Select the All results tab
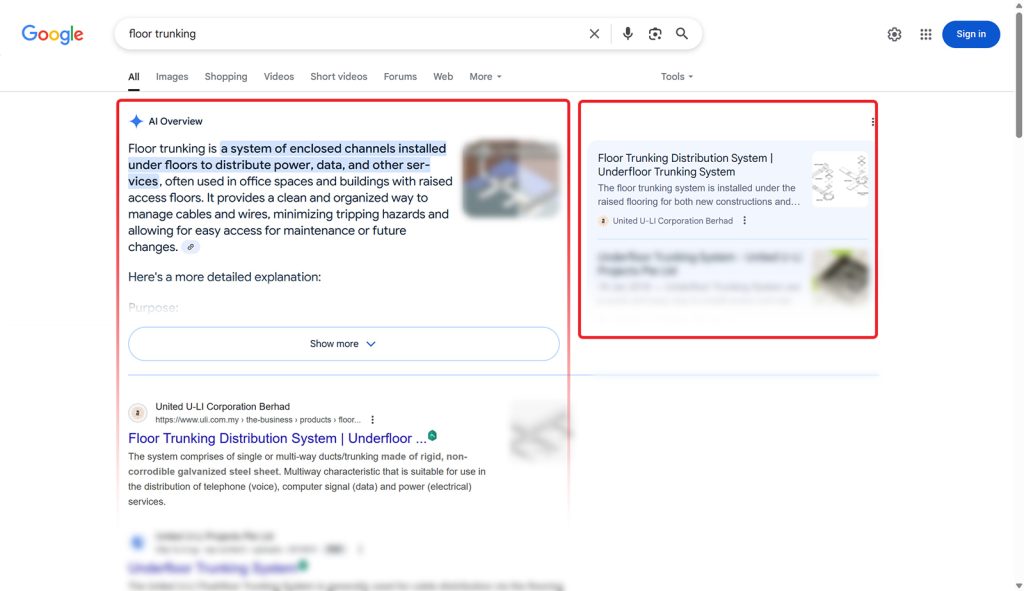This screenshot has width=1024, height=591. tap(134, 77)
